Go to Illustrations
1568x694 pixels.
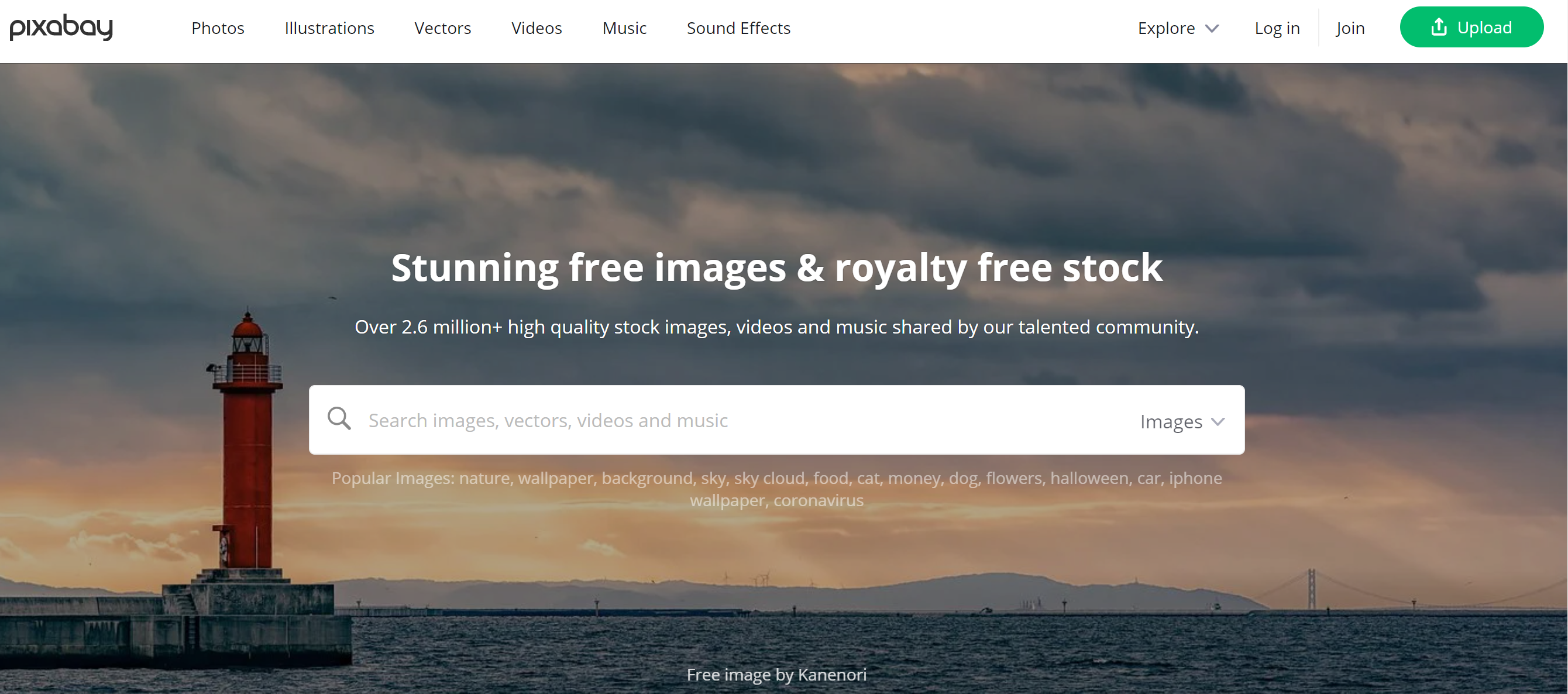[x=329, y=28]
